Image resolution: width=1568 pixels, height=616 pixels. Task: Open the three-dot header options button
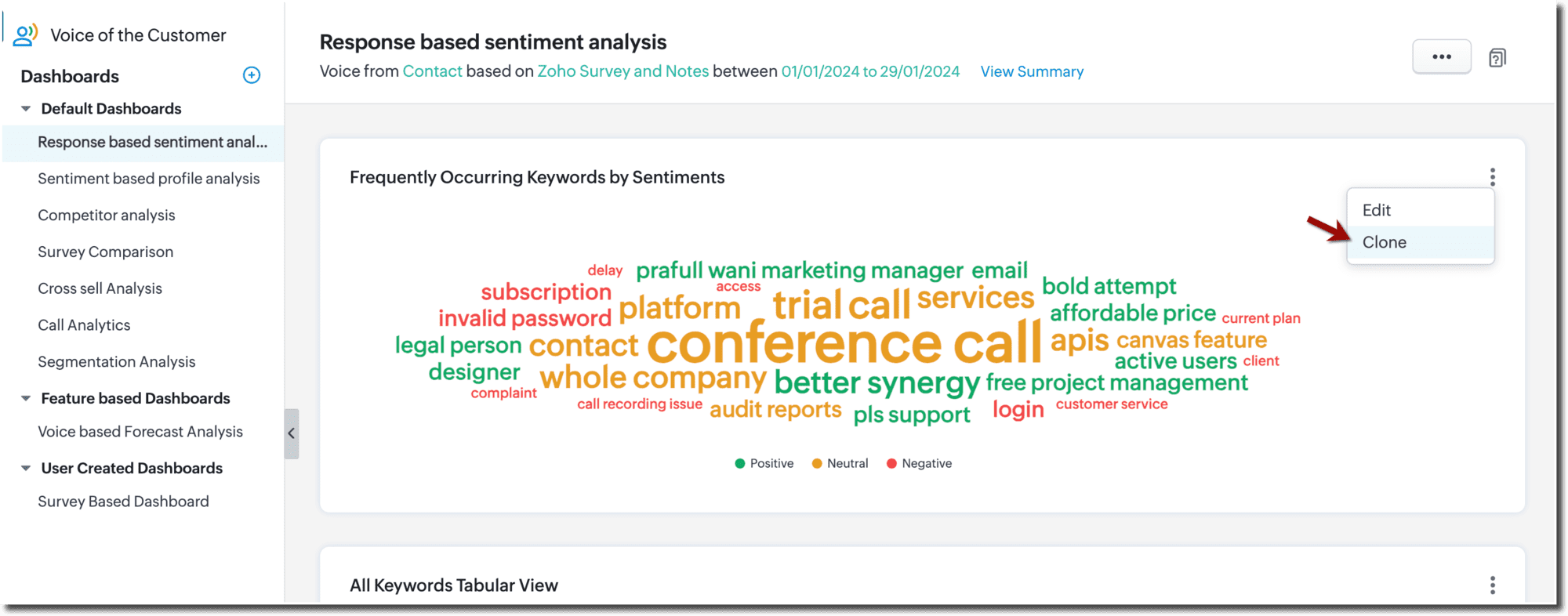[1441, 56]
